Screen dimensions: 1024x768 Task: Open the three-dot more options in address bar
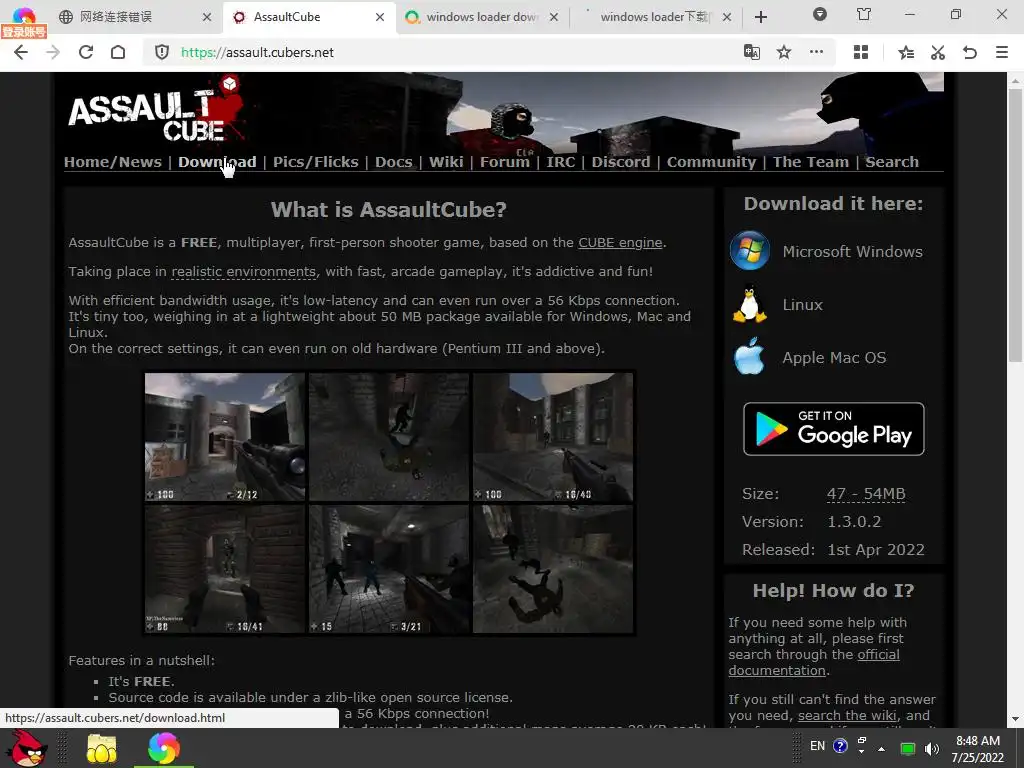click(816, 52)
